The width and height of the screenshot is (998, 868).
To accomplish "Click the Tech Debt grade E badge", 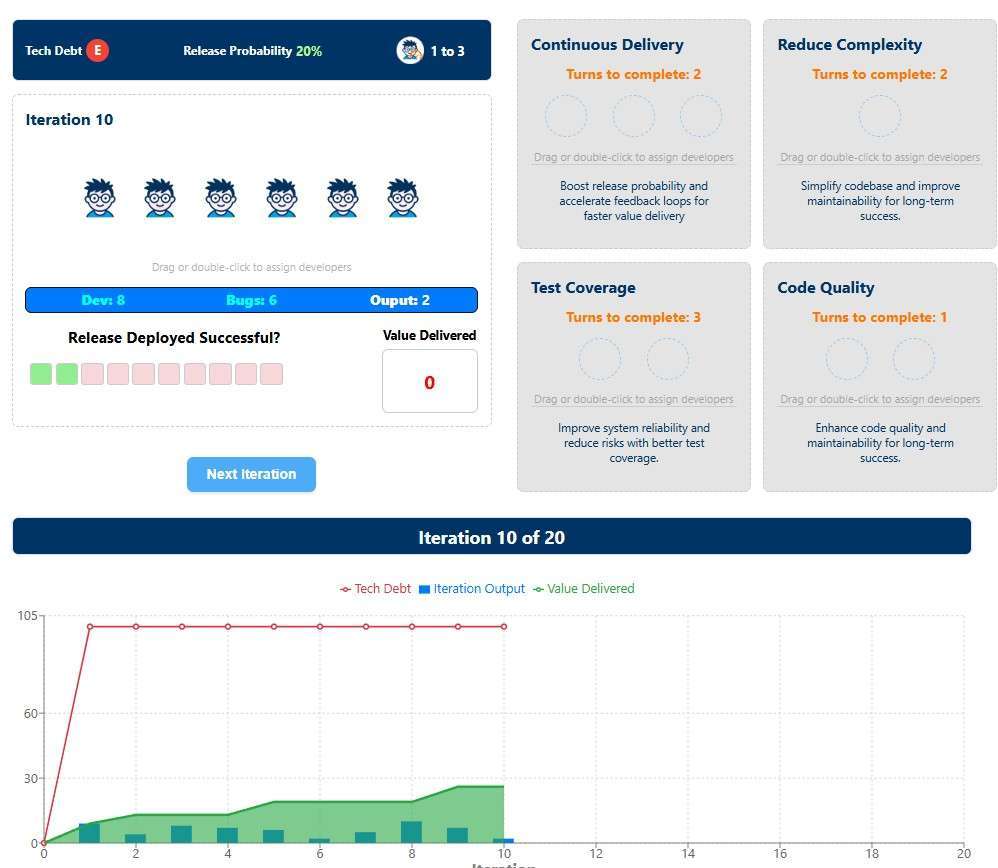I will point(97,50).
